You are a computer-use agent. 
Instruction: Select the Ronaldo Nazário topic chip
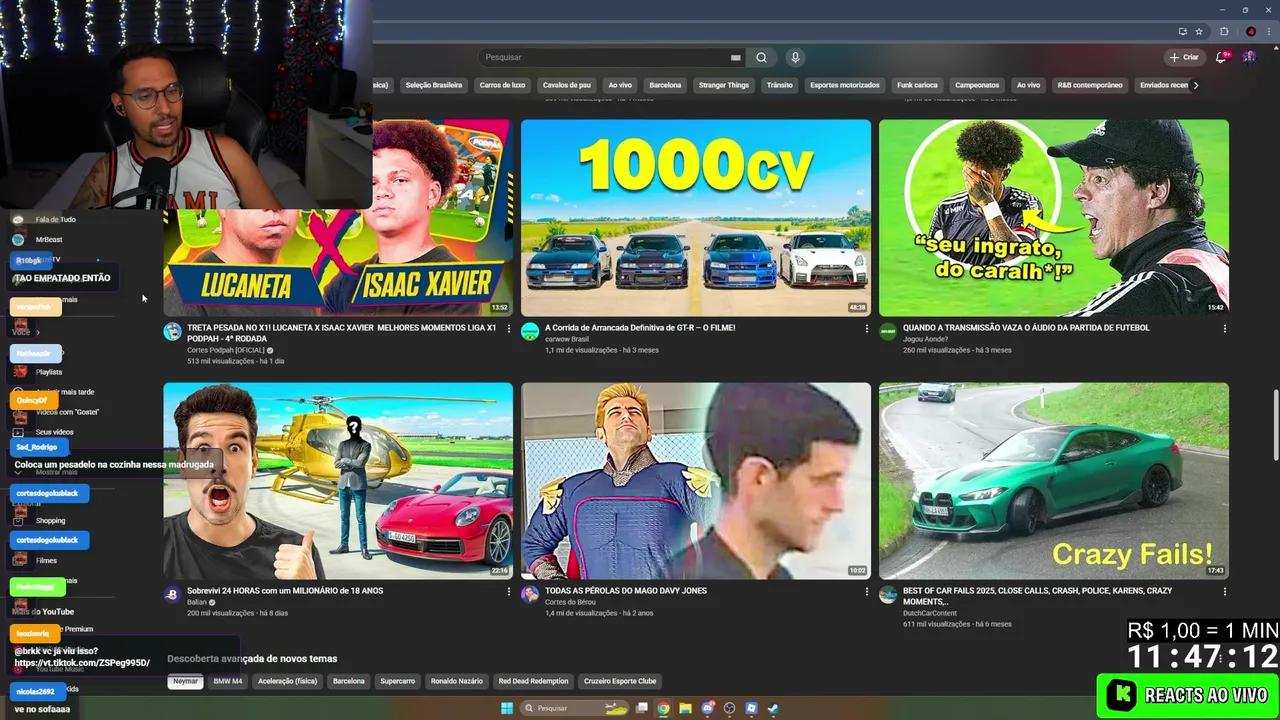coord(456,681)
